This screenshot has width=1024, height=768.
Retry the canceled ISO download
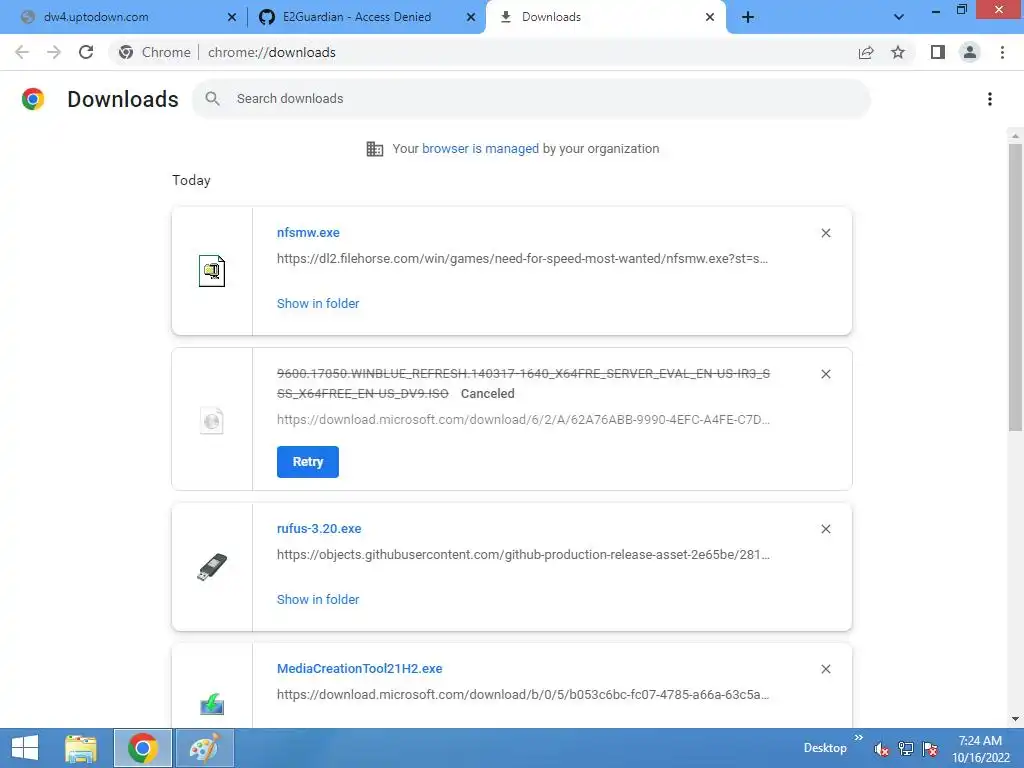308,462
